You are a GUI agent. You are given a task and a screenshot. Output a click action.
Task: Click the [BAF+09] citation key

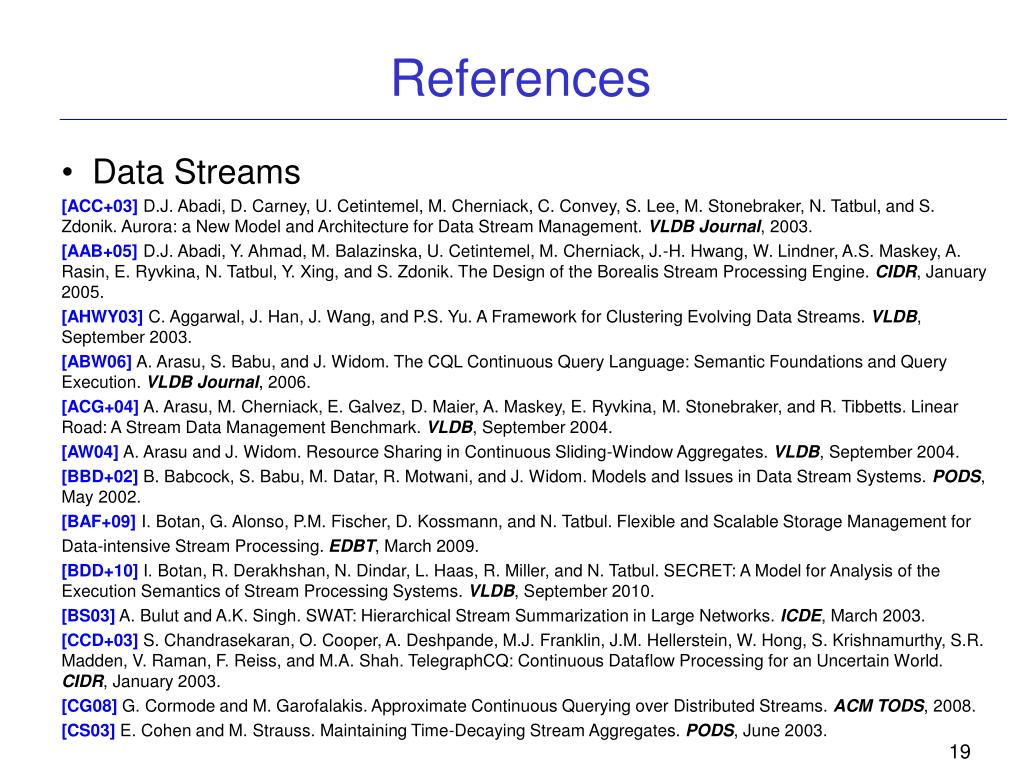click(99, 522)
